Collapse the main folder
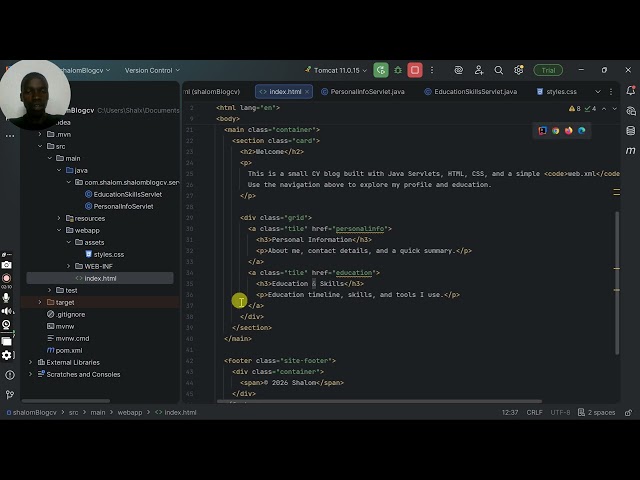Screen dimensions: 640x480 [49, 158]
